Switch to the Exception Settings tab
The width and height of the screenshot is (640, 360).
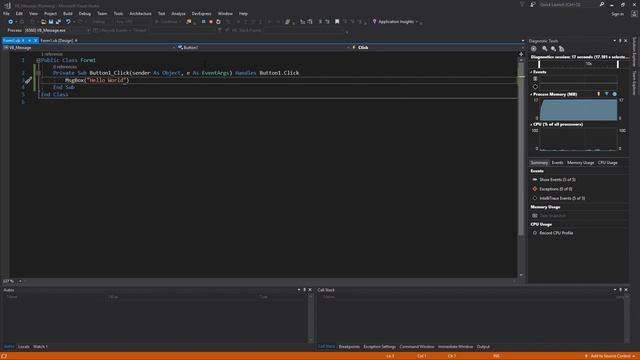point(380,347)
